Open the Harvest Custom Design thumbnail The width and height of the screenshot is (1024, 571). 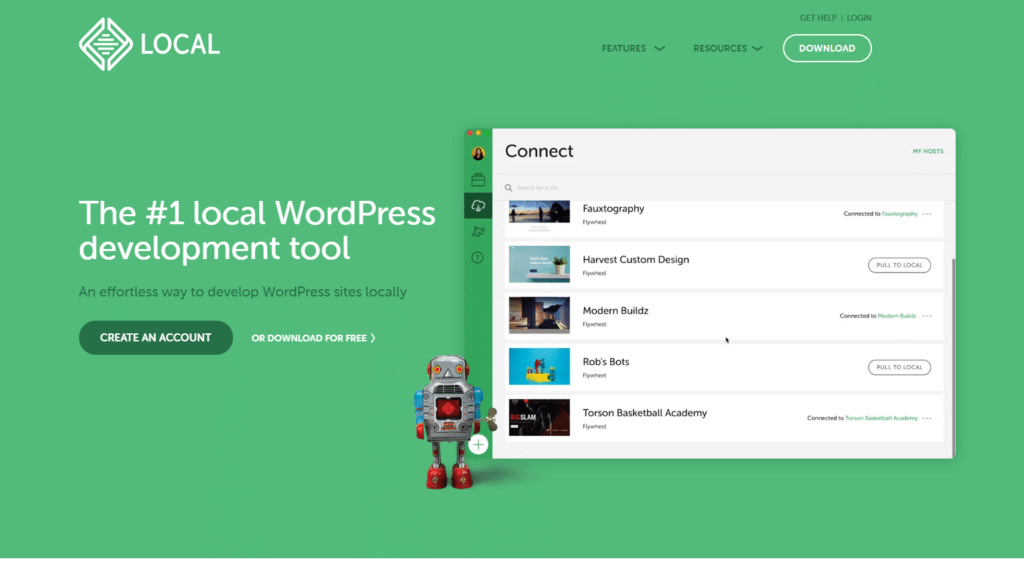pos(539,264)
